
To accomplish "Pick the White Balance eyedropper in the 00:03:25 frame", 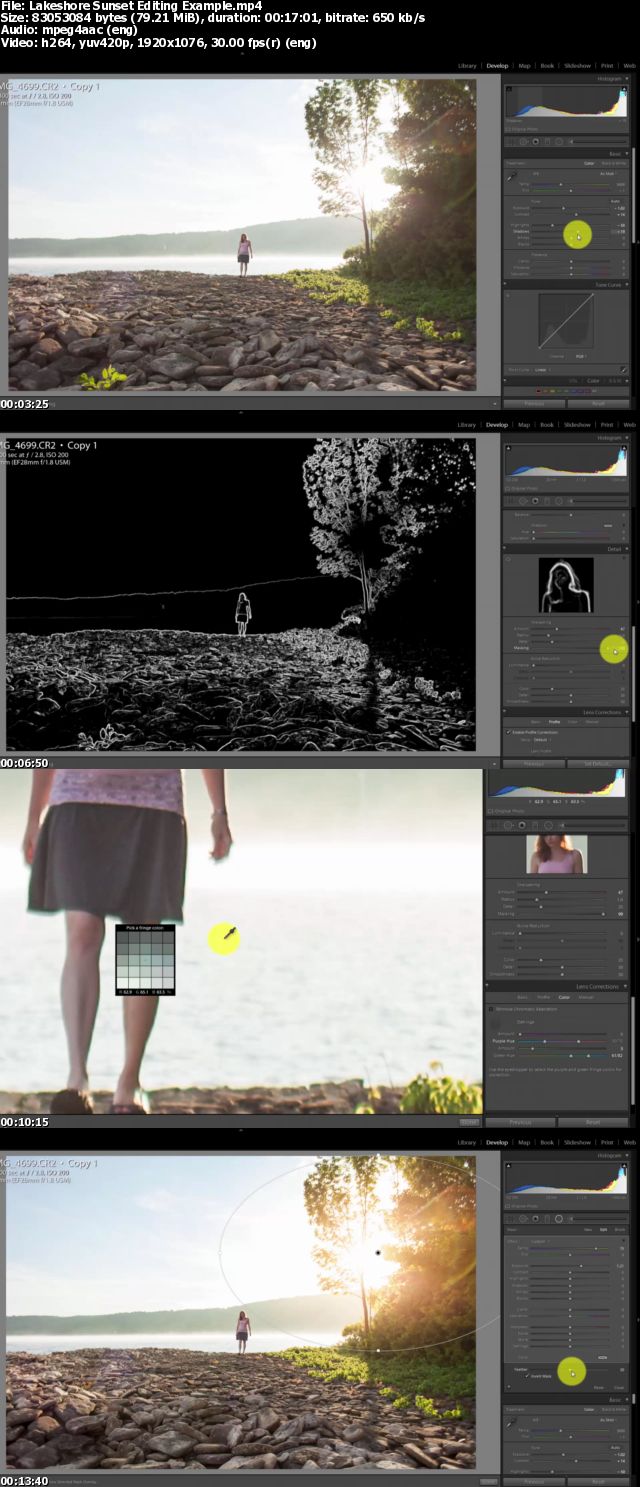I will [x=511, y=176].
